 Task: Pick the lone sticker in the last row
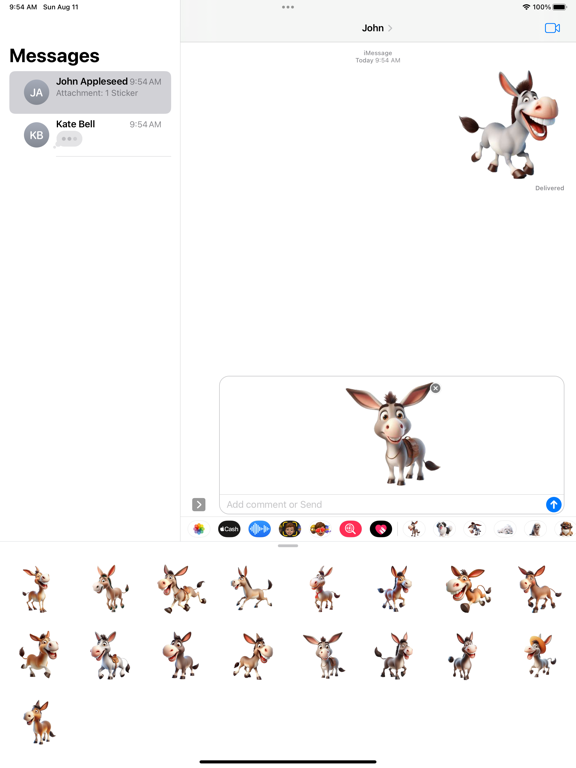pos(39,722)
